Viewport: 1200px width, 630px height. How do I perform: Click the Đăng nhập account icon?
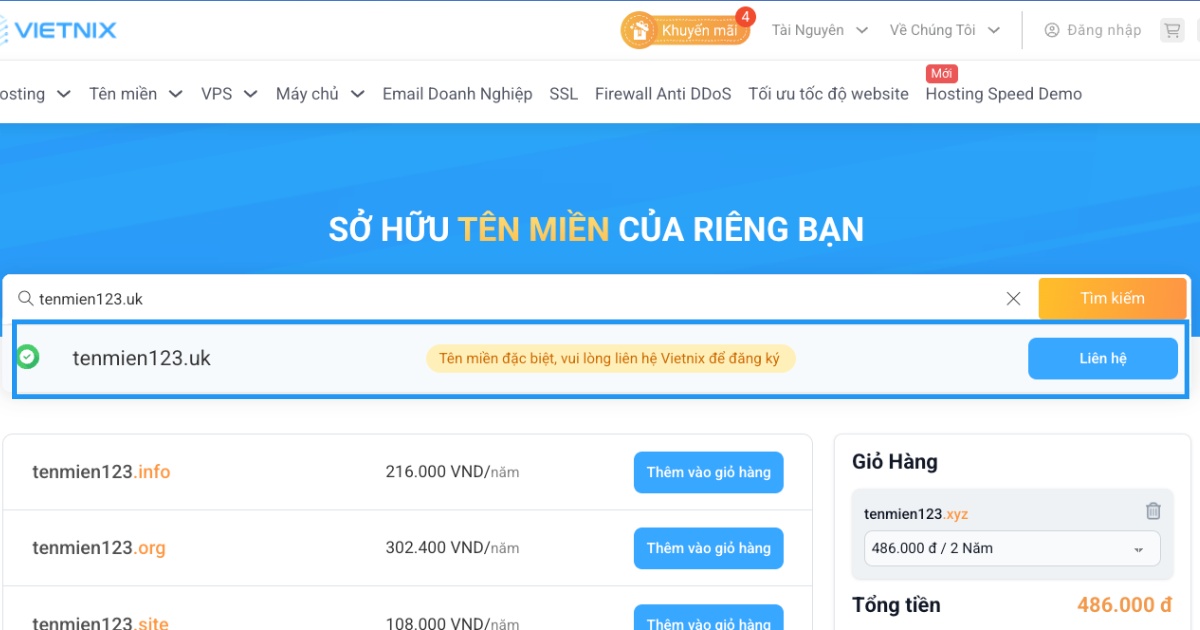(1050, 29)
